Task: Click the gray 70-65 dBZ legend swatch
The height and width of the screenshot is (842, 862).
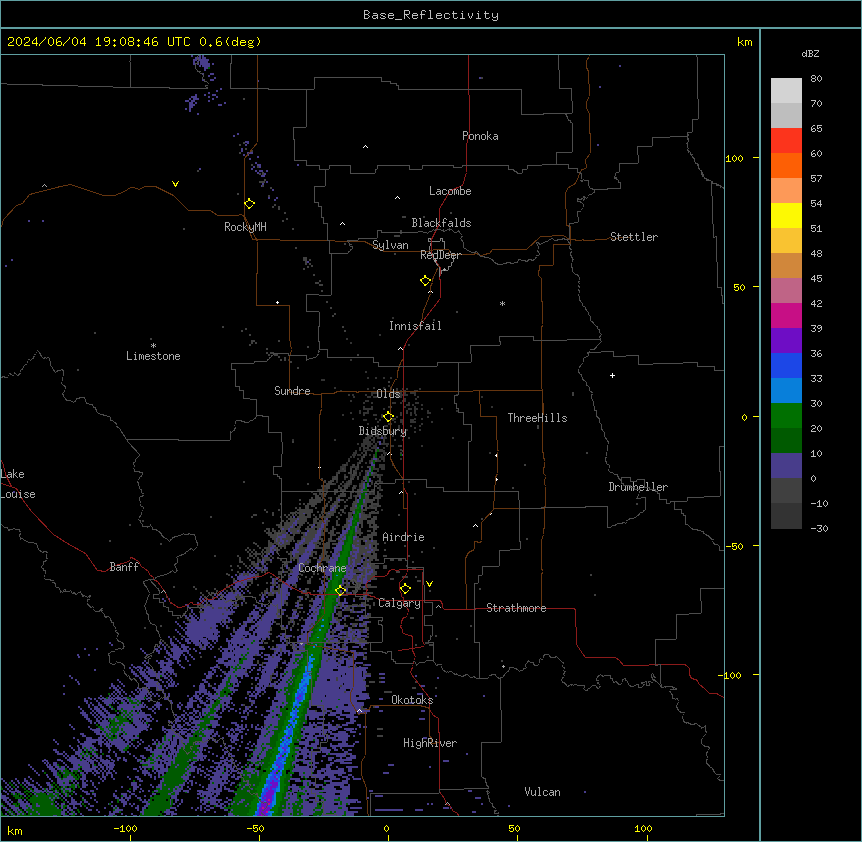Action: click(786, 115)
